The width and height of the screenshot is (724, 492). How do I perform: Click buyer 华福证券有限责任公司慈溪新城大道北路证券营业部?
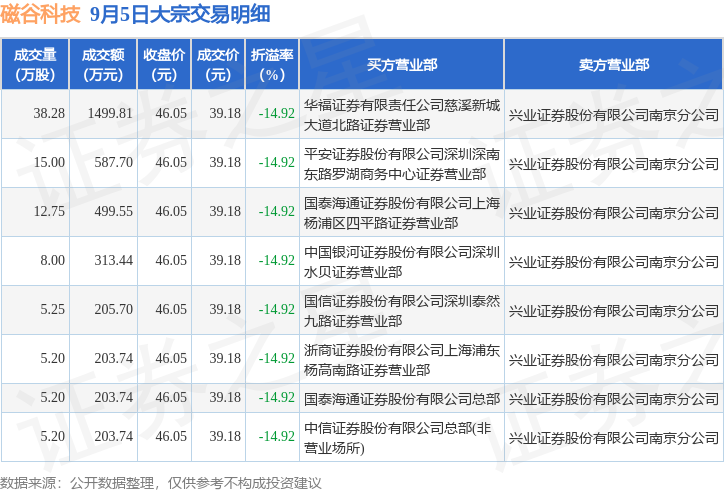(x=402, y=115)
